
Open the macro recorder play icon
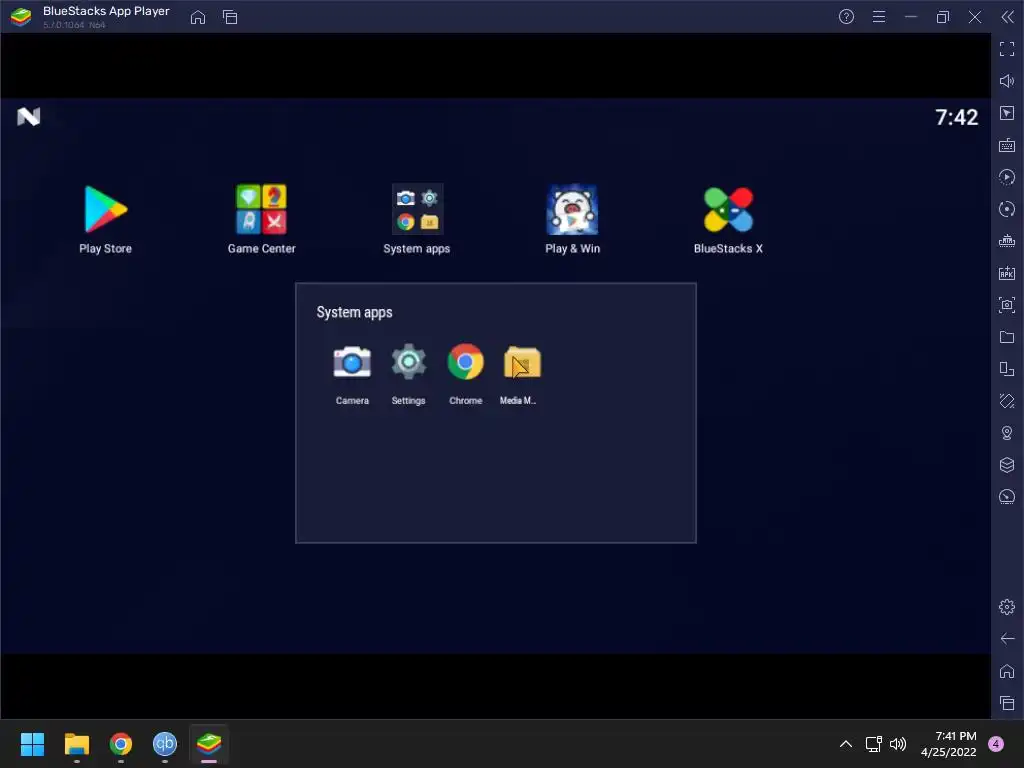[x=1007, y=177]
